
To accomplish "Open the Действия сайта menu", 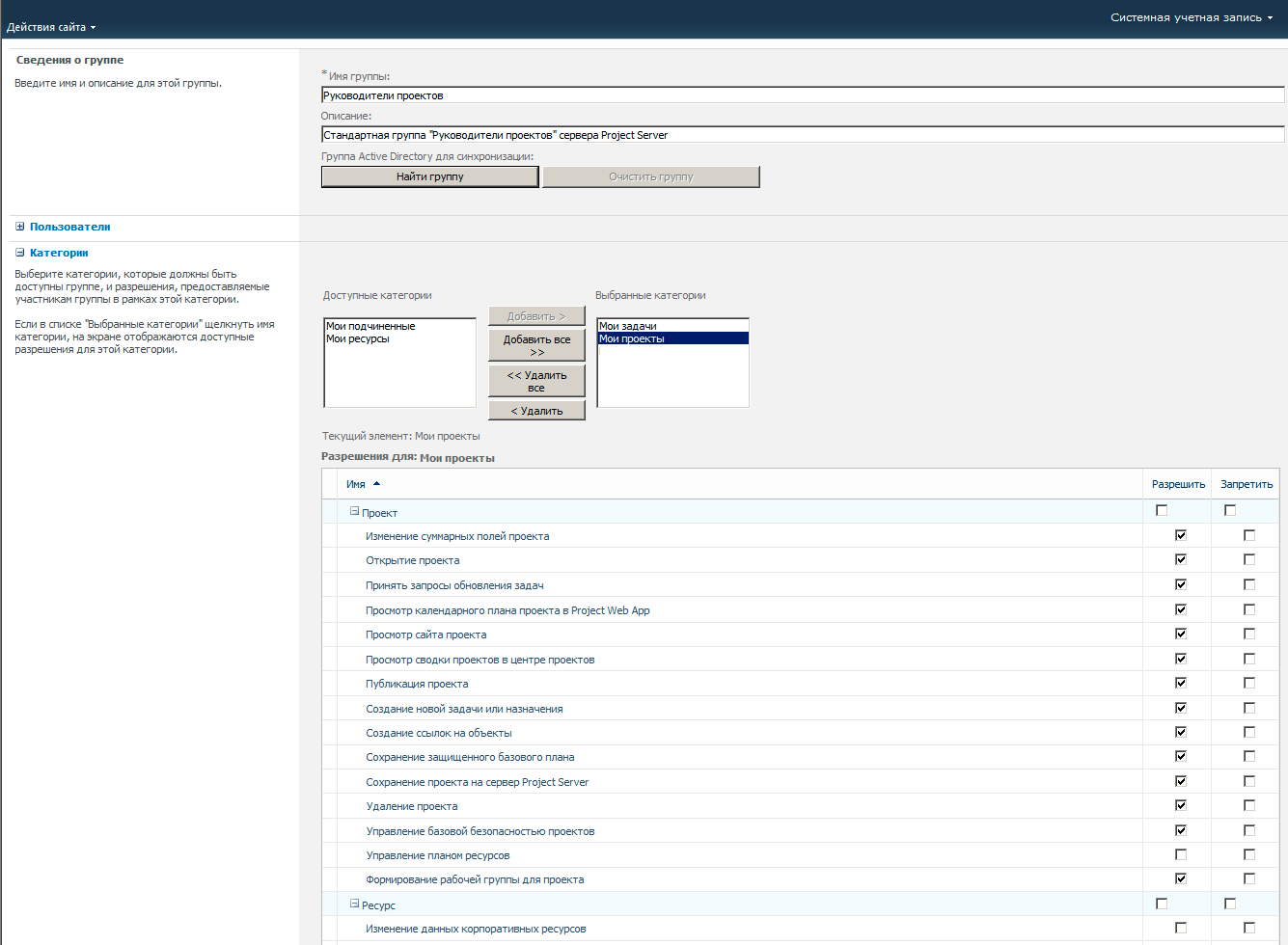I will tap(51, 27).
